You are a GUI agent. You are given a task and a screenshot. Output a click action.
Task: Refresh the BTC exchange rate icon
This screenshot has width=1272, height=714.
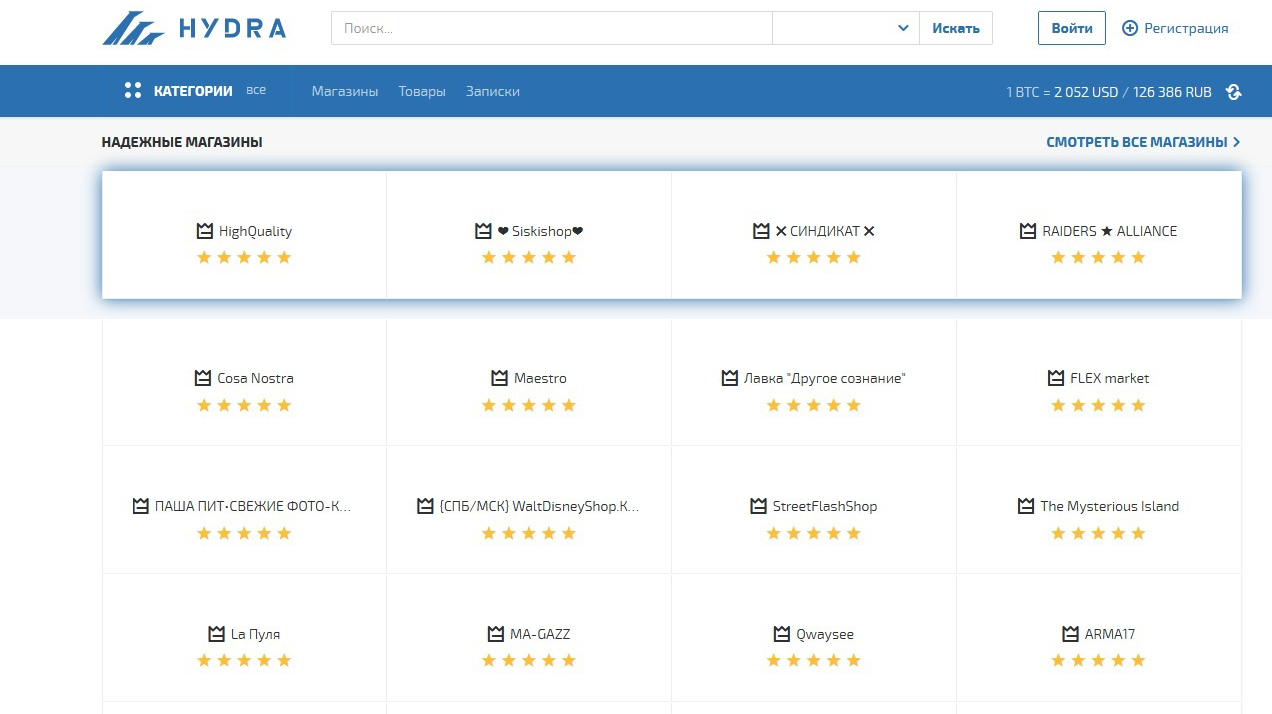tap(1233, 92)
